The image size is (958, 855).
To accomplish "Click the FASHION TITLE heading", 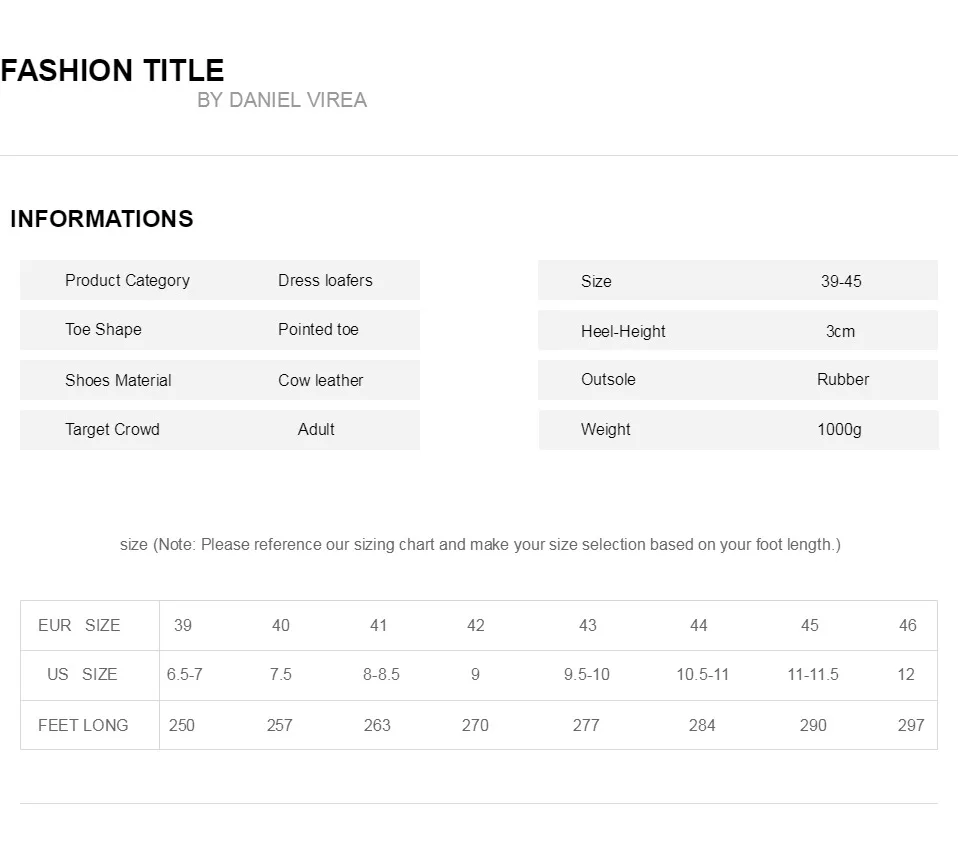I will pyautogui.click(x=112, y=71).
